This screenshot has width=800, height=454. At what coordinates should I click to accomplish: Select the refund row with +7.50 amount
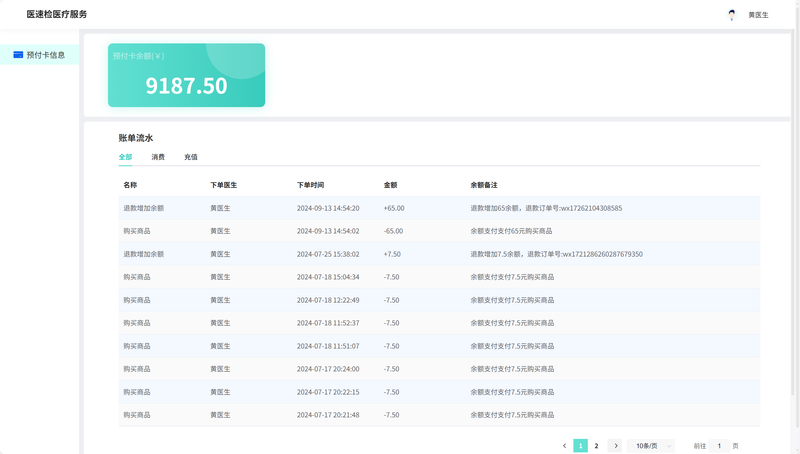coord(438,254)
